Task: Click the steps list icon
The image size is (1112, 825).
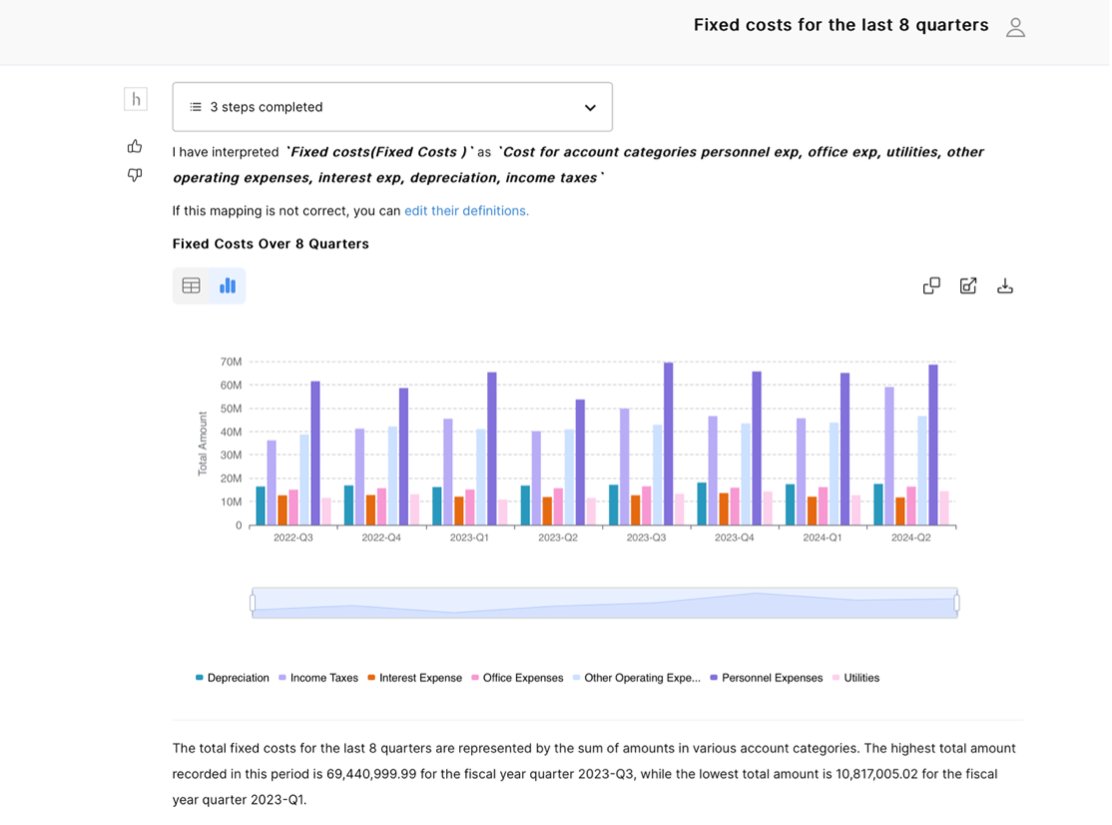Action: coord(195,107)
